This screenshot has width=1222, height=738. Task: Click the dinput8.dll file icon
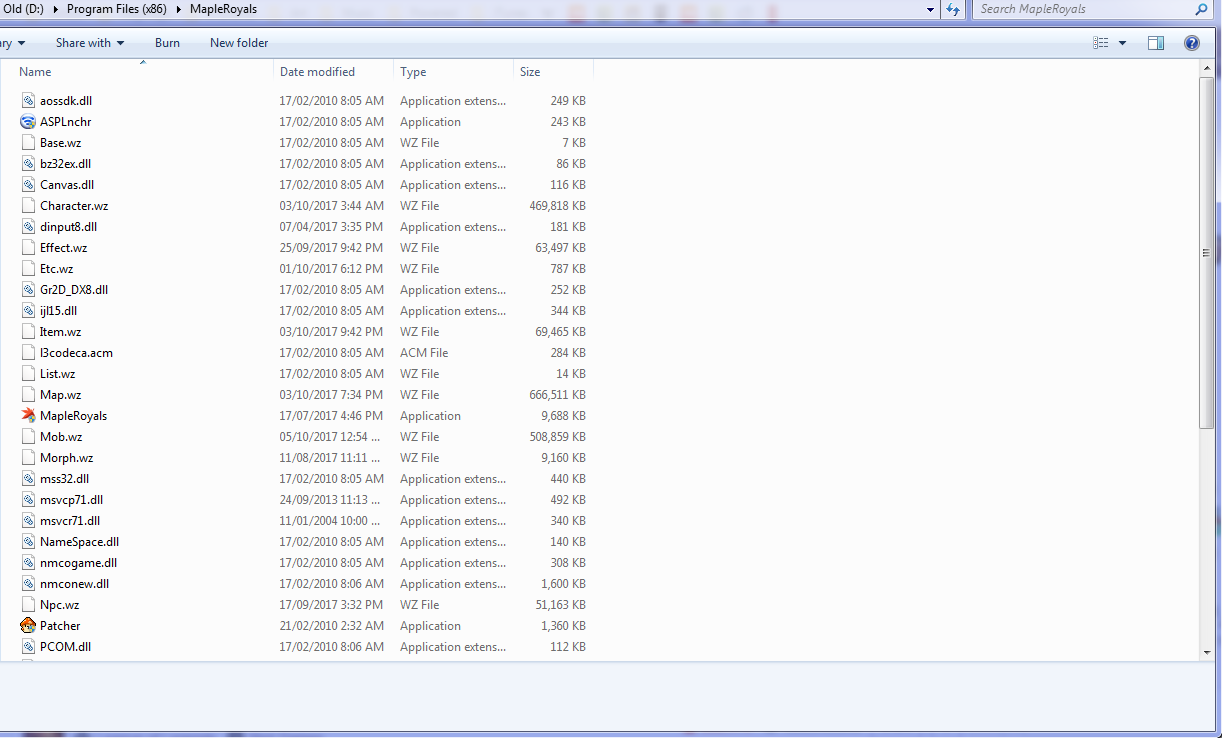[28, 227]
